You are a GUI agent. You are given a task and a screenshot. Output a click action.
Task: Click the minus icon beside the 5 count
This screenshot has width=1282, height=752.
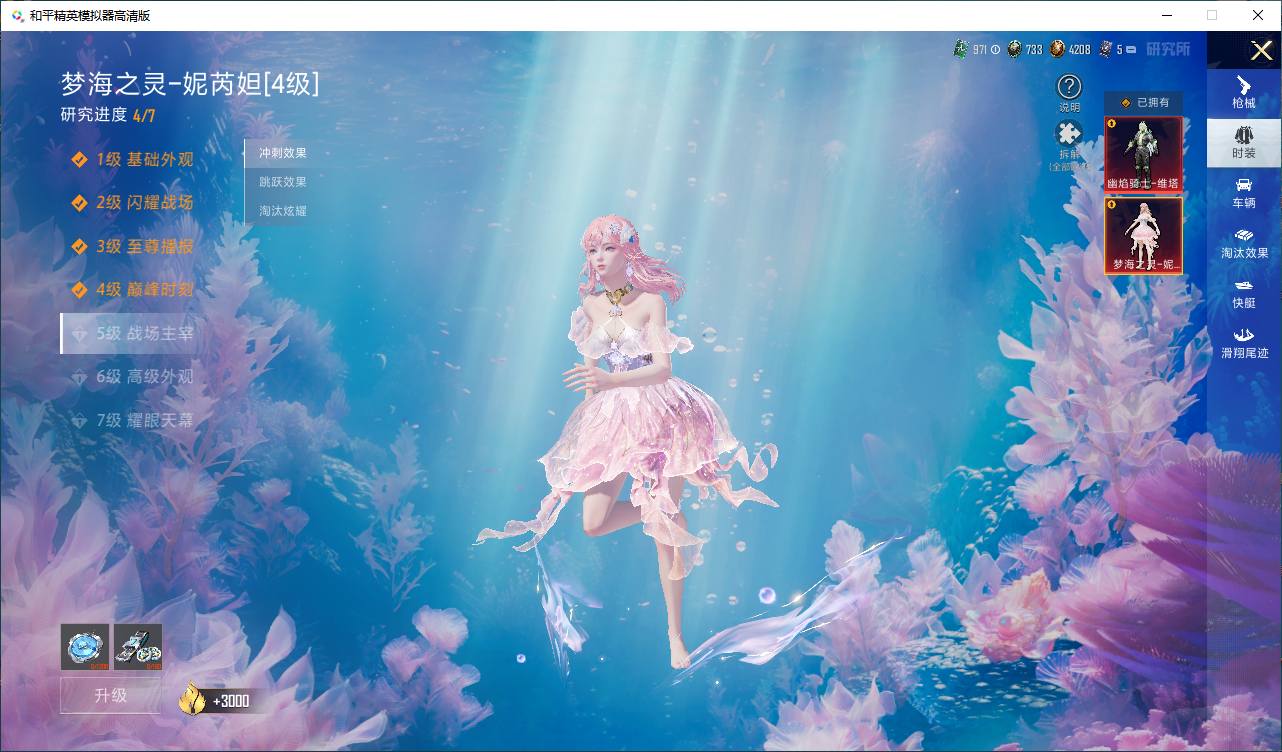coord(1131,49)
